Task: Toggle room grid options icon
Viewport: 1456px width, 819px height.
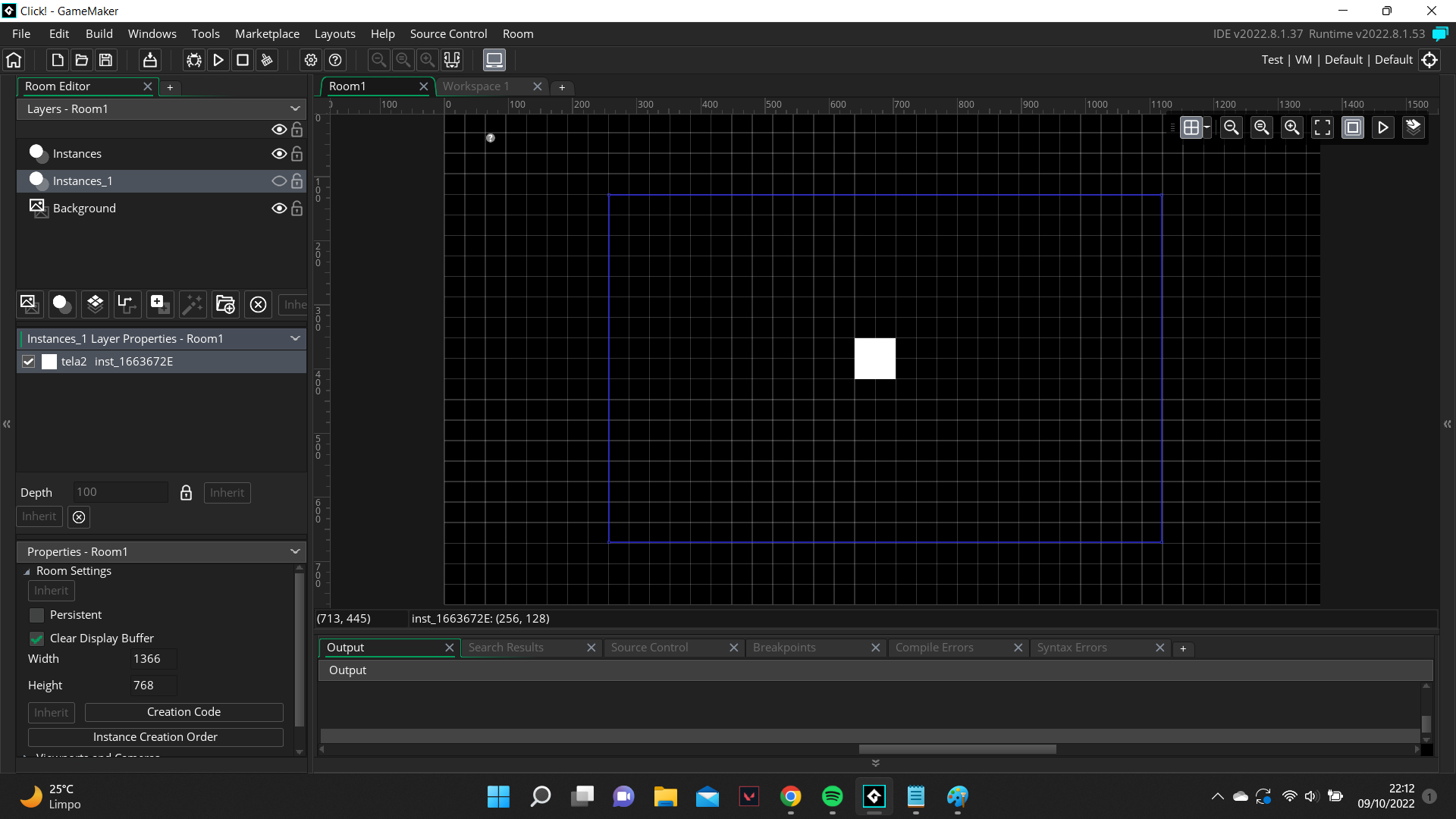Action: click(x=1191, y=127)
